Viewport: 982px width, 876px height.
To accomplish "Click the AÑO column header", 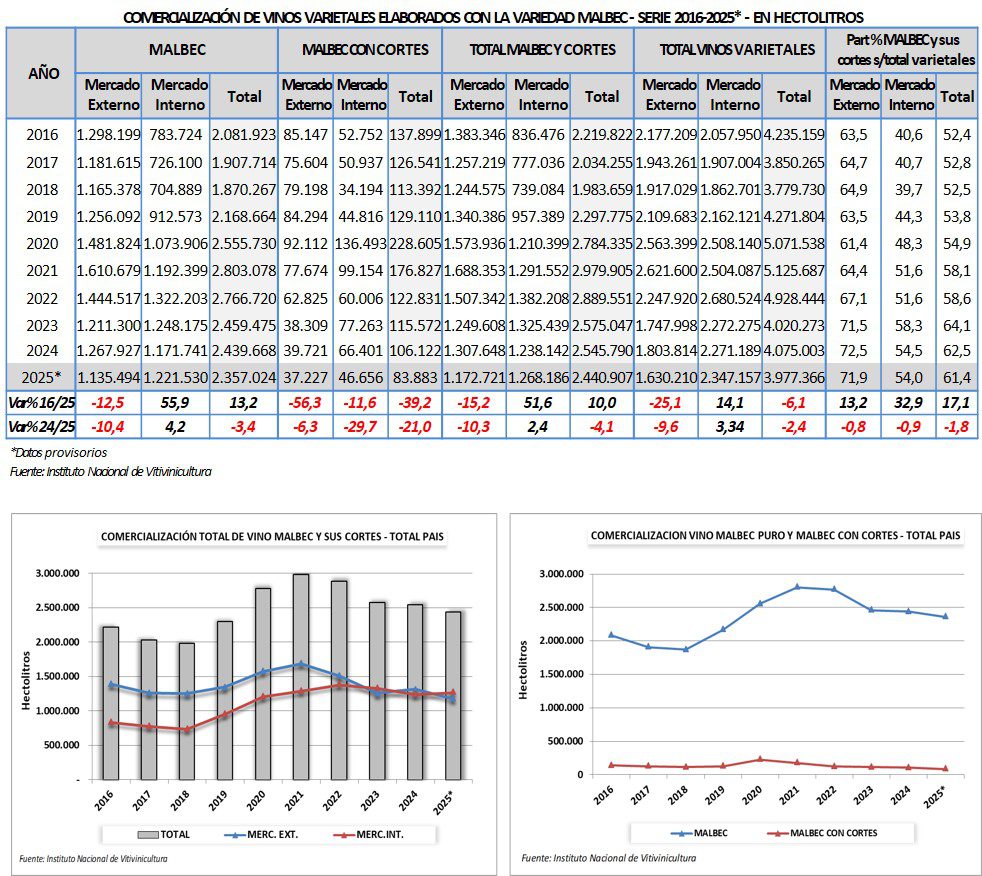I will [42, 73].
